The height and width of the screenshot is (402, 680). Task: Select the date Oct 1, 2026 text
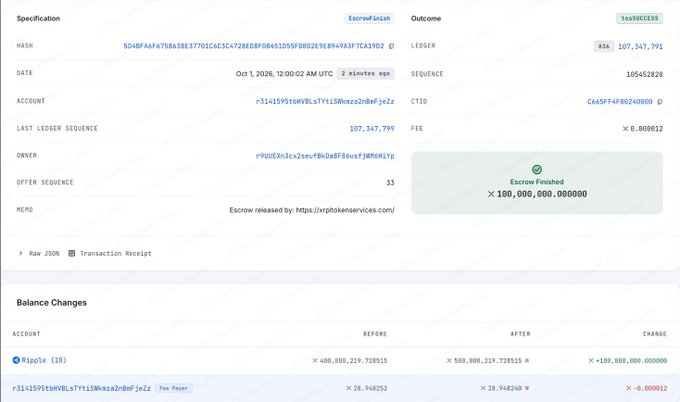point(284,74)
